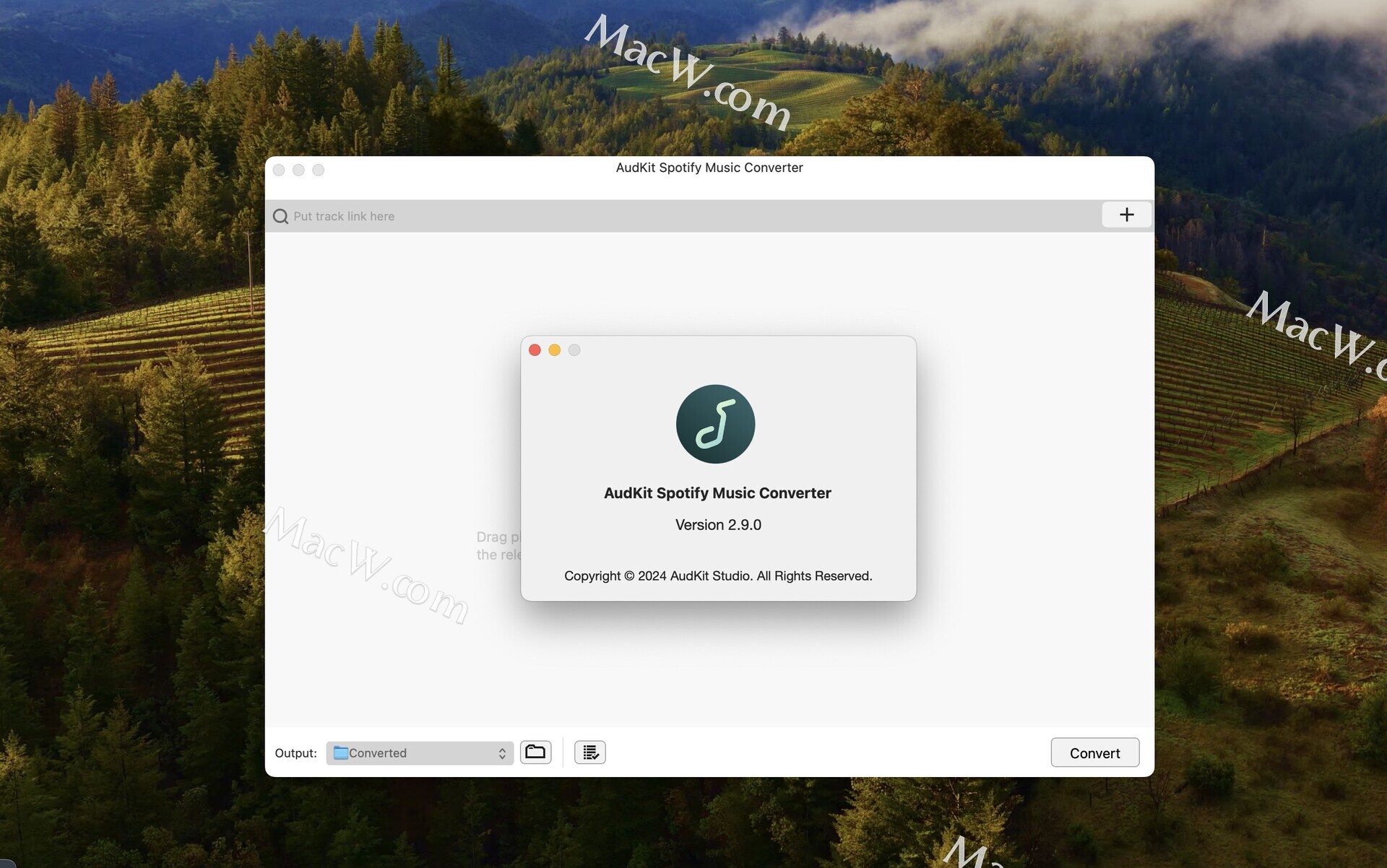
Task: Click the plus add-track button
Action: point(1126,214)
